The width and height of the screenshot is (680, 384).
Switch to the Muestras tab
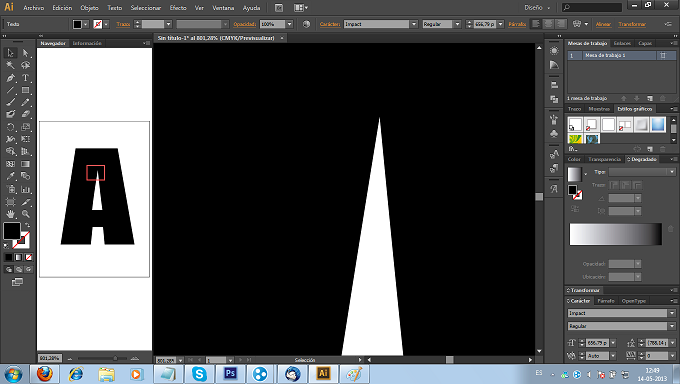[x=599, y=109]
